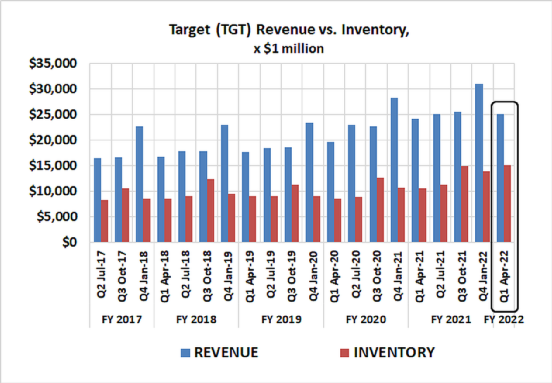Click the $15,000 axis label
Image resolution: width=552 pixels, height=383 pixels.
coord(53,166)
